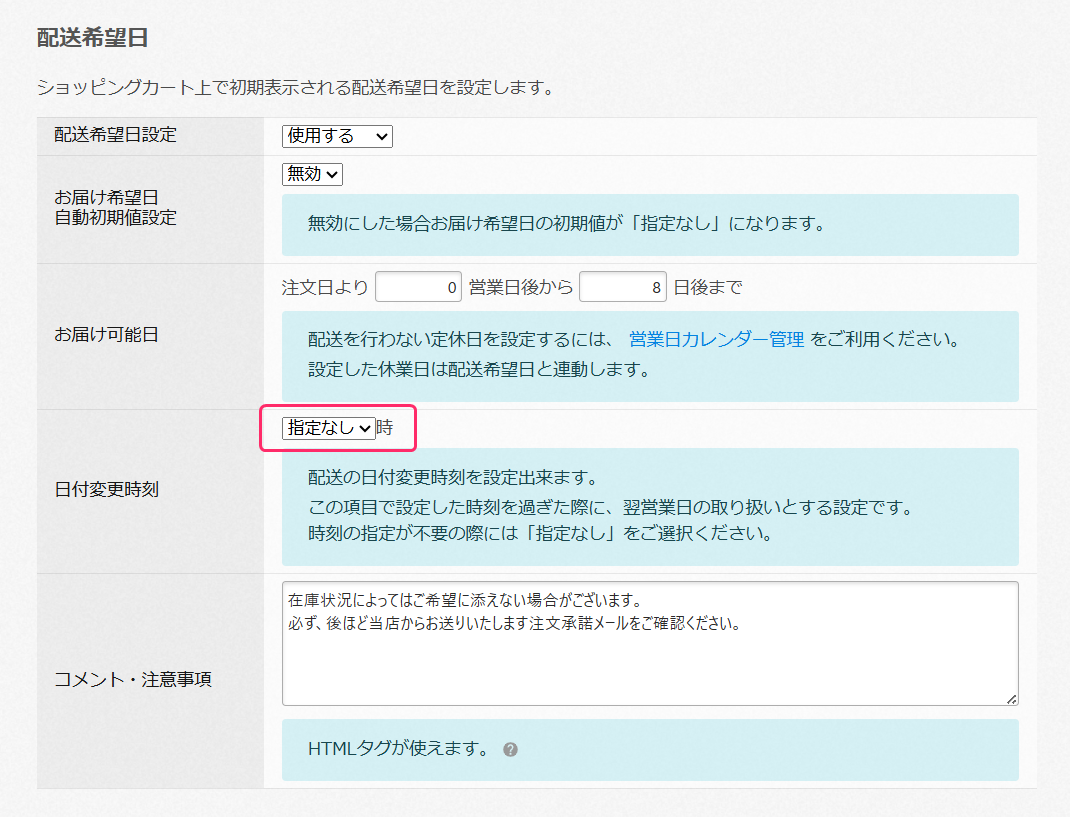Click the question-mark help icon near HTMLタグが使えます
Viewport: 1070px width, 817px height.
pyautogui.click(x=510, y=749)
